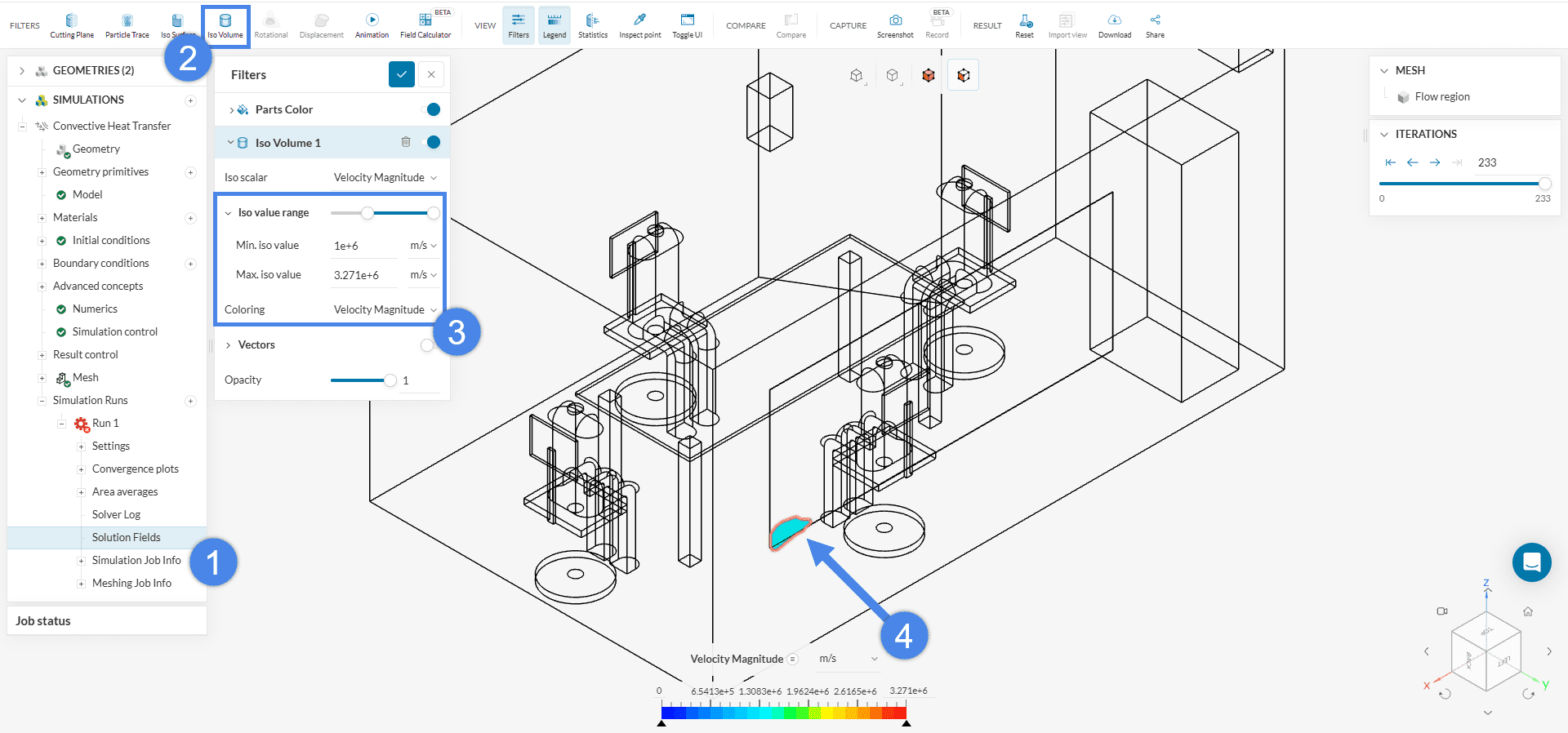Disable the Iso Volume 1 switch
Screen dimensions: 1568x733
430,142
